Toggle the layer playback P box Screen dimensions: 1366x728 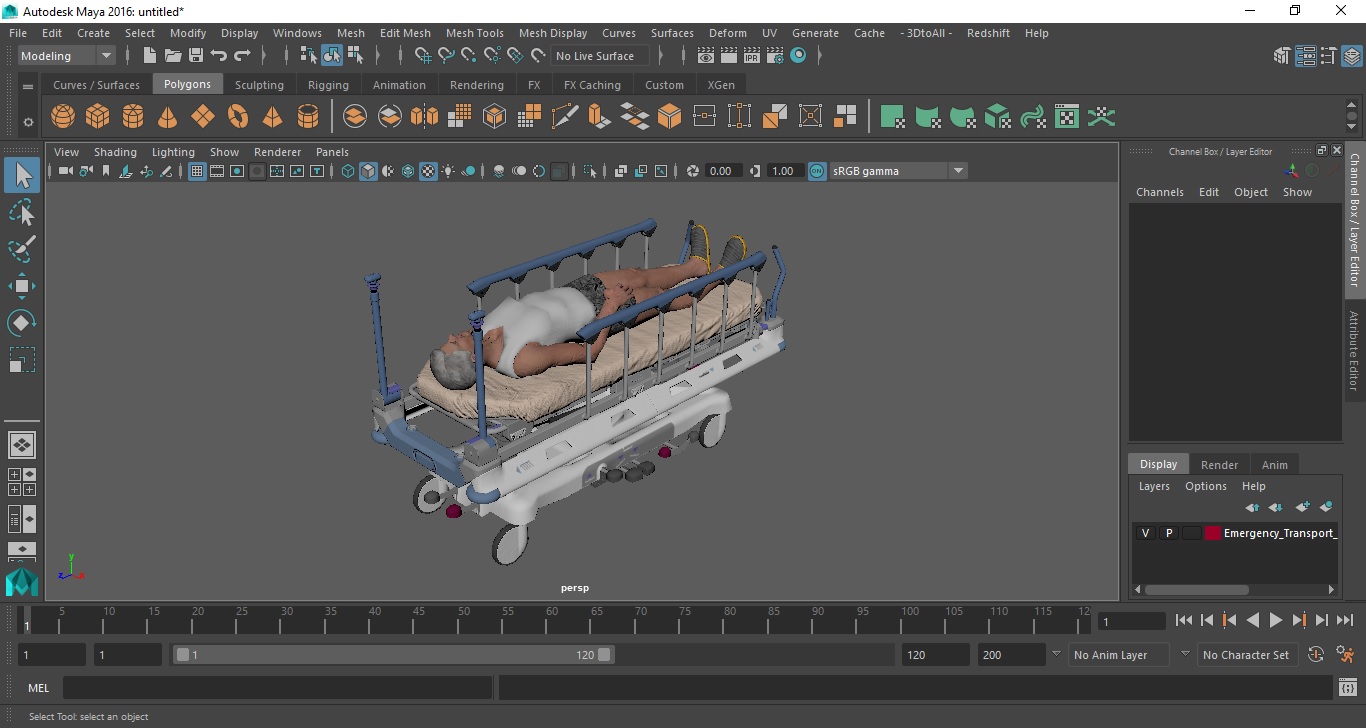point(1168,533)
